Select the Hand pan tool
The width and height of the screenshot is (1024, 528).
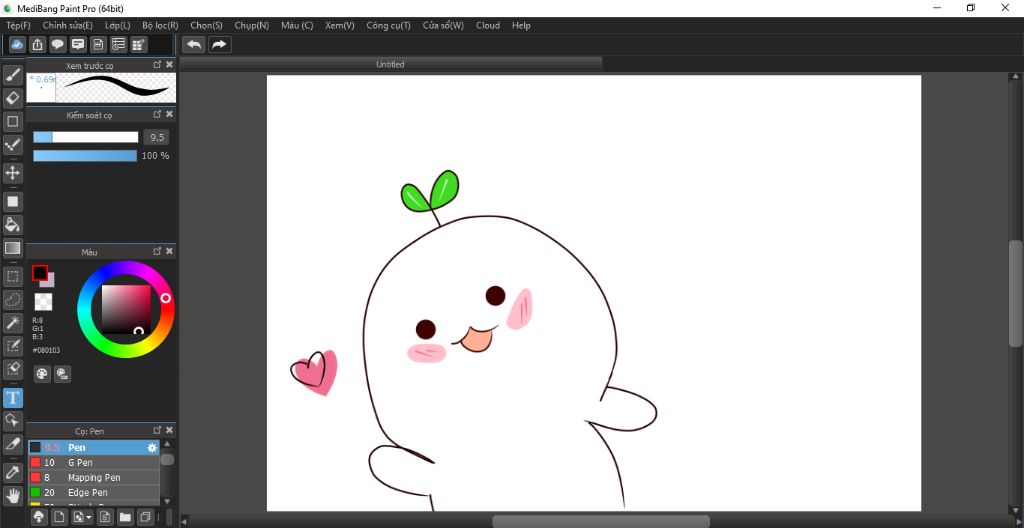click(x=12, y=495)
